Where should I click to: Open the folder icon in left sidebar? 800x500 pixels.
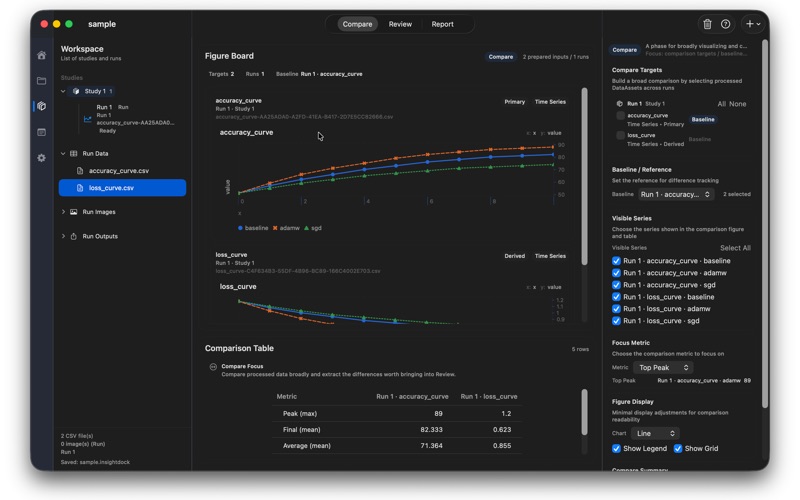pos(41,81)
